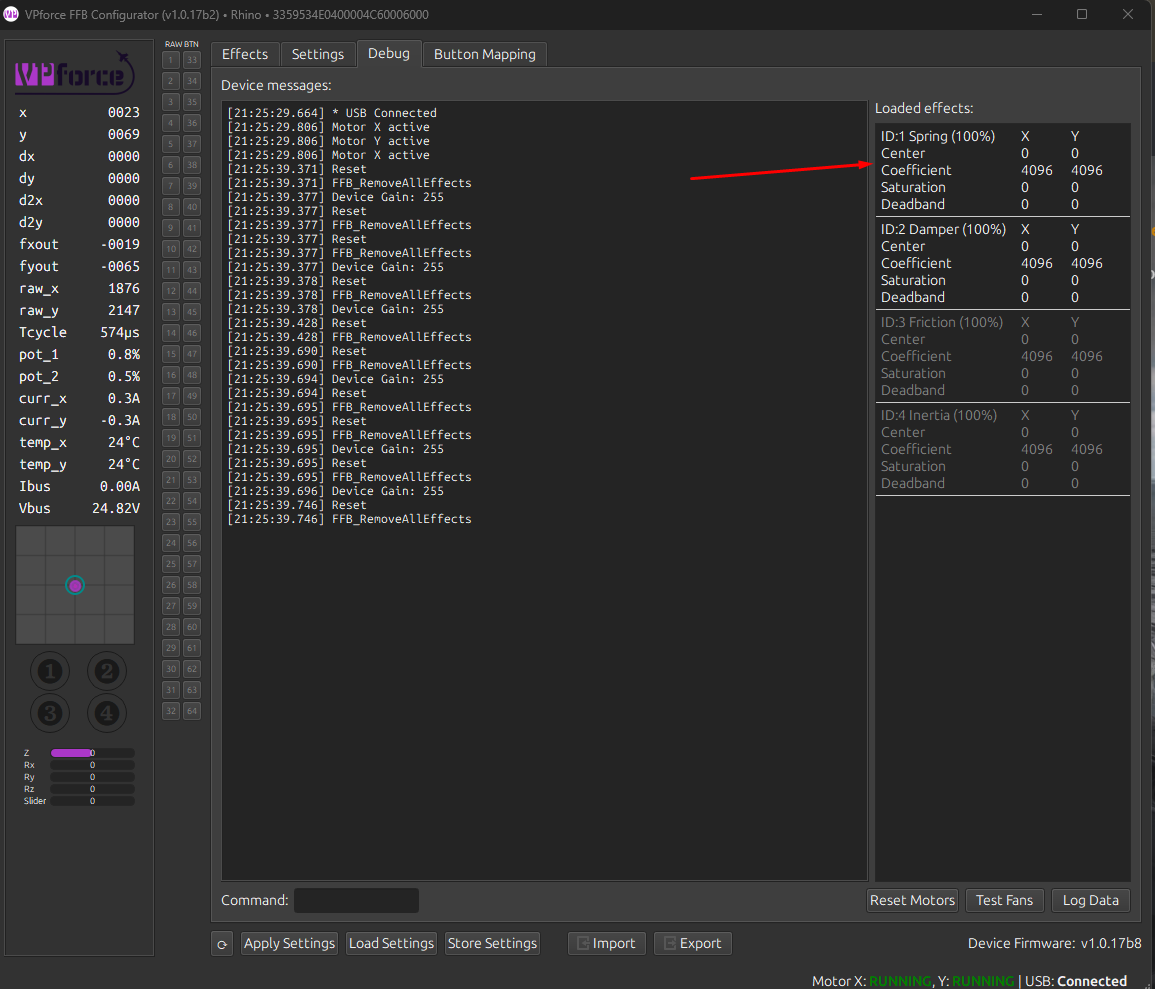The height and width of the screenshot is (989, 1155).
Task: Focus the Command input field
Action: click(357, 900)
